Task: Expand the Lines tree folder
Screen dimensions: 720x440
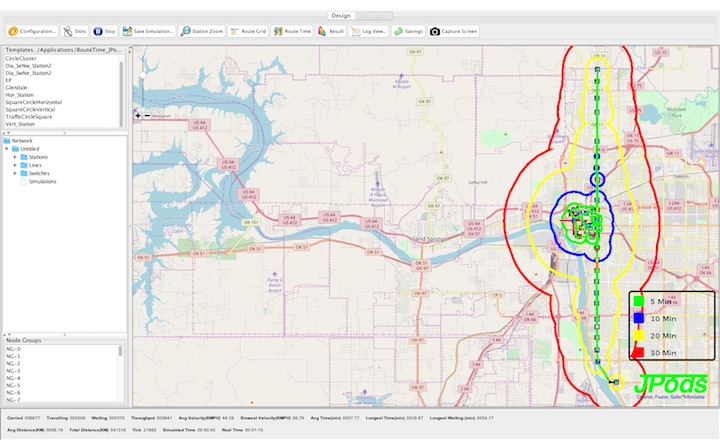Action: (16, 165)
